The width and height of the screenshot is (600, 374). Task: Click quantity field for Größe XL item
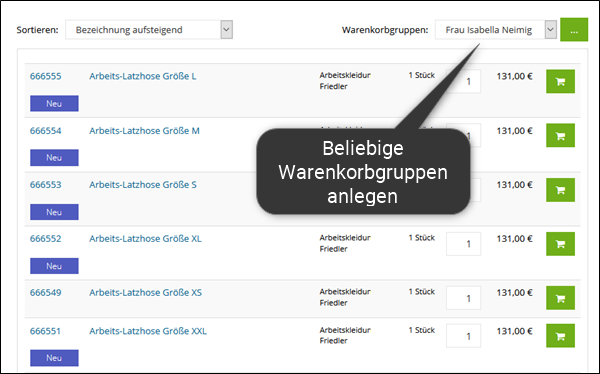[x=463, y=244]
